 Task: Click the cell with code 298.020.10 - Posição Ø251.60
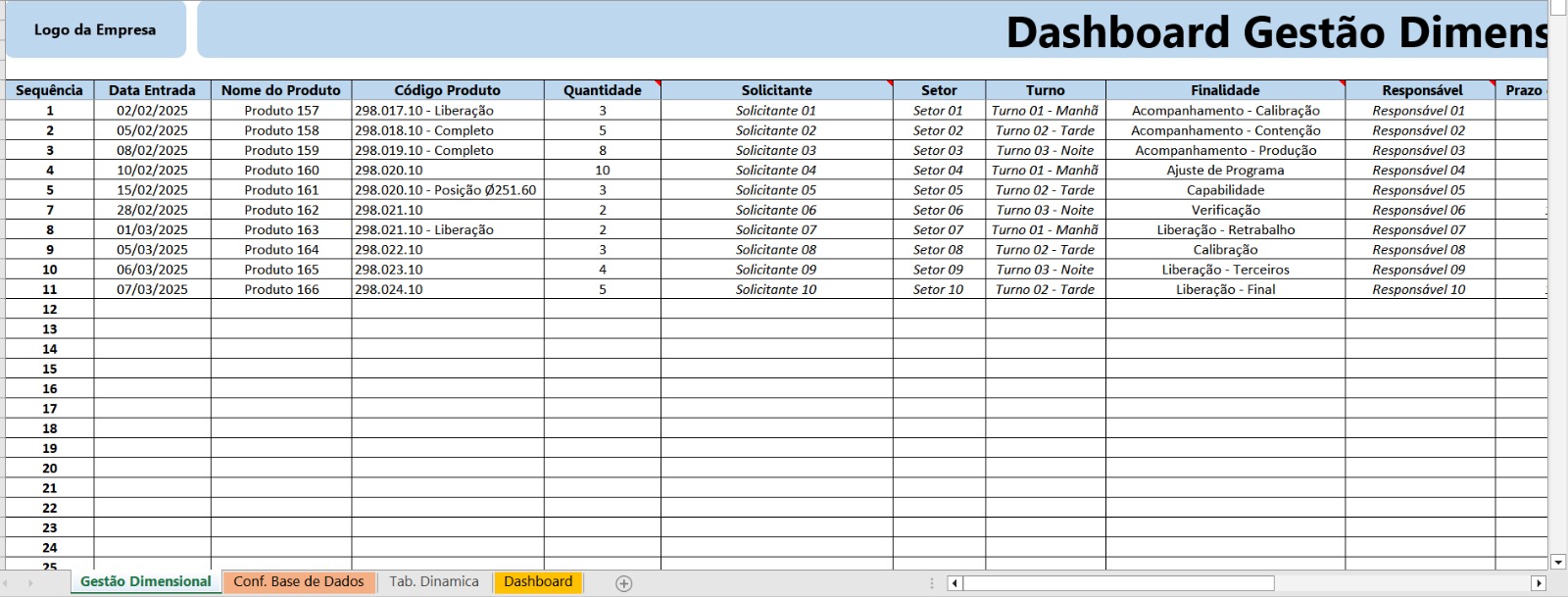click(x=447, y=190)
